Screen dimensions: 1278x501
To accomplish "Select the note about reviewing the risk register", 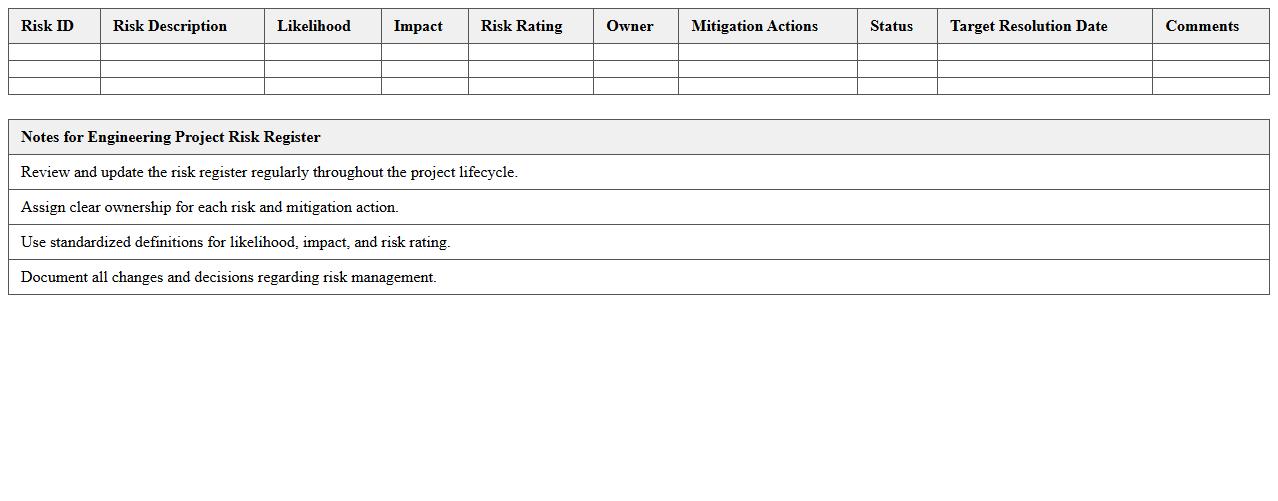I will pos(270,172).
